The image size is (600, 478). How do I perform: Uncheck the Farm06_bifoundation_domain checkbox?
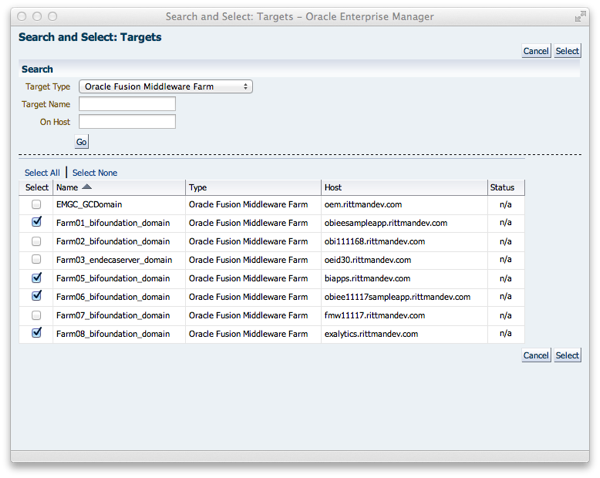pos(36,296)
